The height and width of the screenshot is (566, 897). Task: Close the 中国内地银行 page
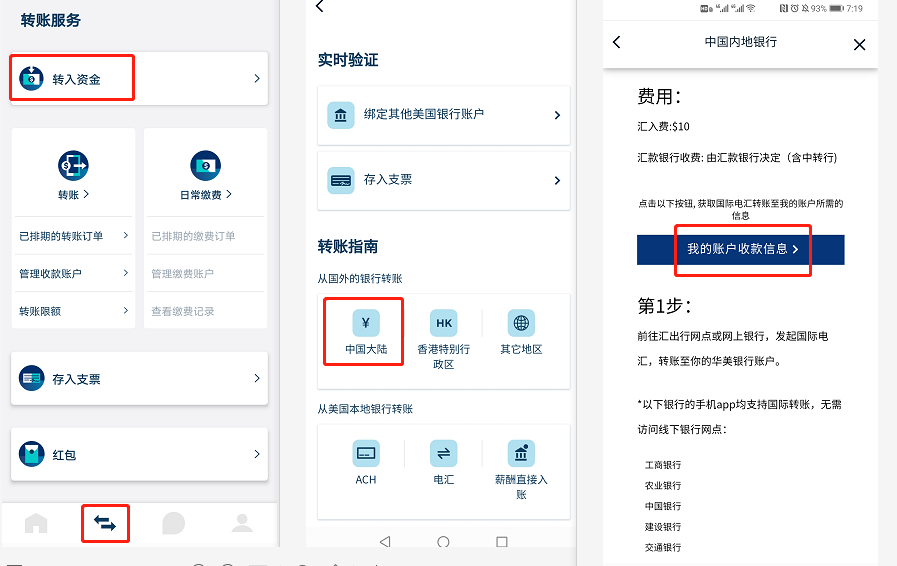tap(859, 44)
